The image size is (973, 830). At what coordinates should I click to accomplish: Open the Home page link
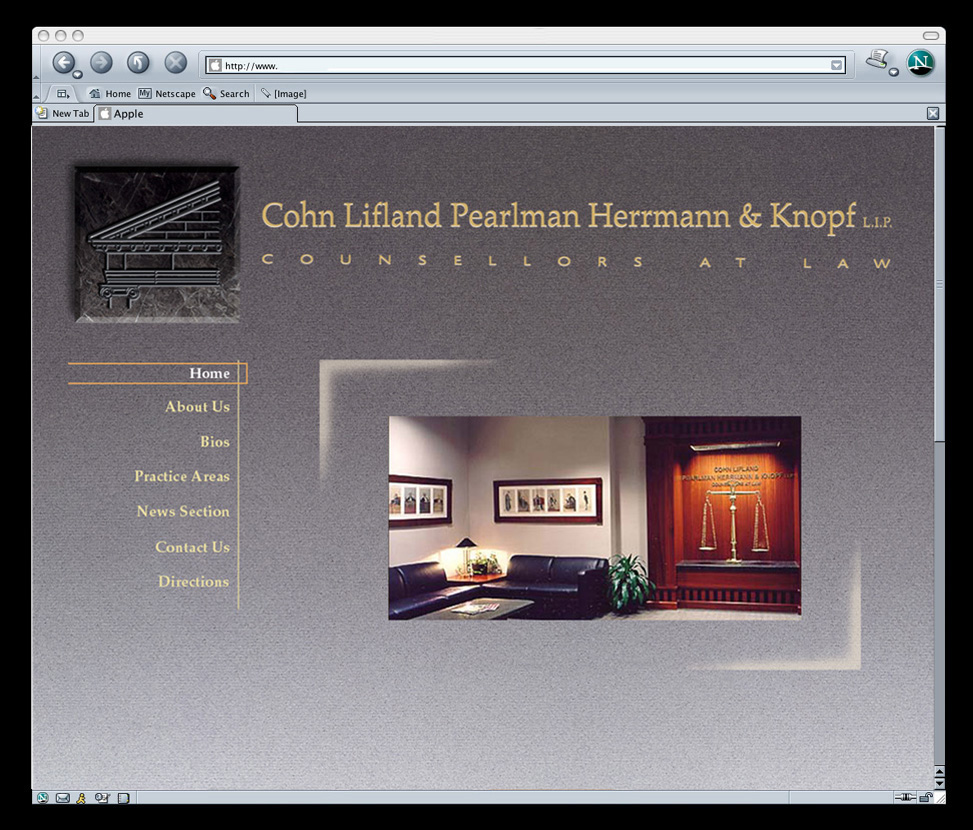(x=210, y=373)
